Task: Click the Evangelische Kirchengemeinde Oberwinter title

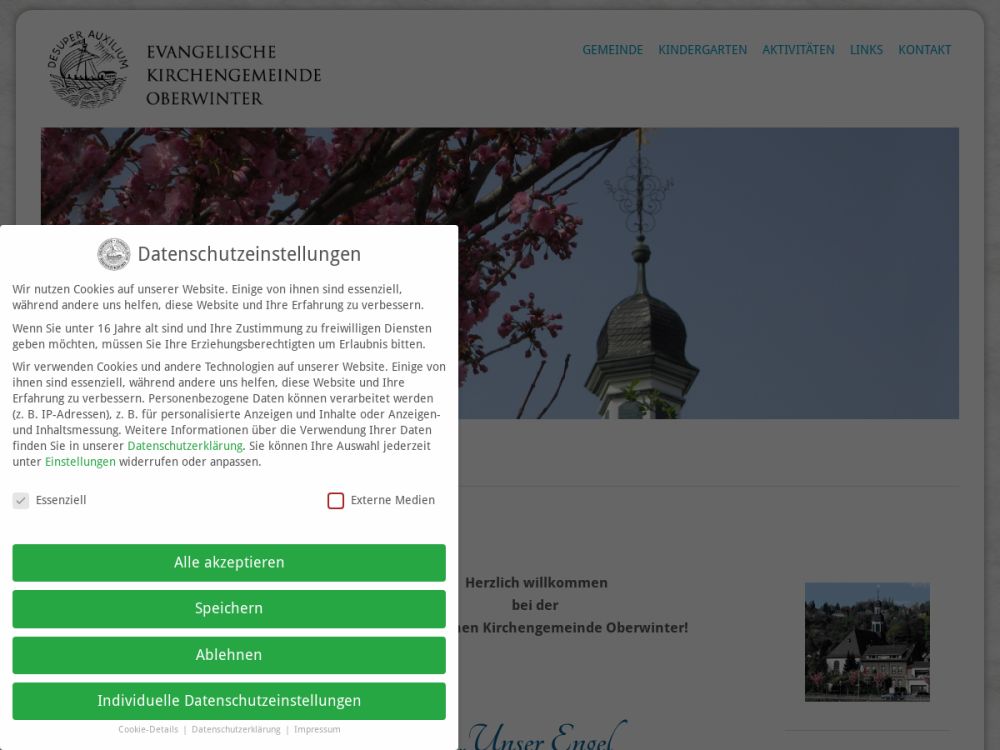Action: click(x=233, y=75)
